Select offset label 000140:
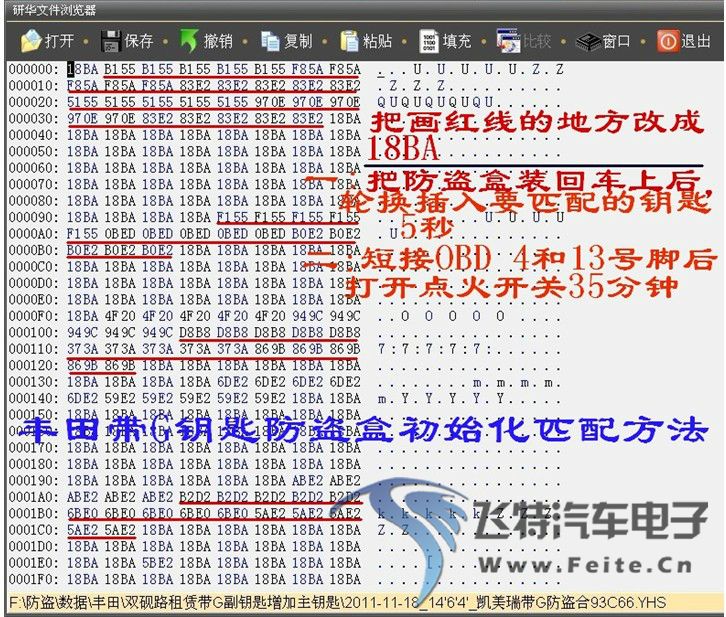Screen dimensions: 726x617 [34, 399]
